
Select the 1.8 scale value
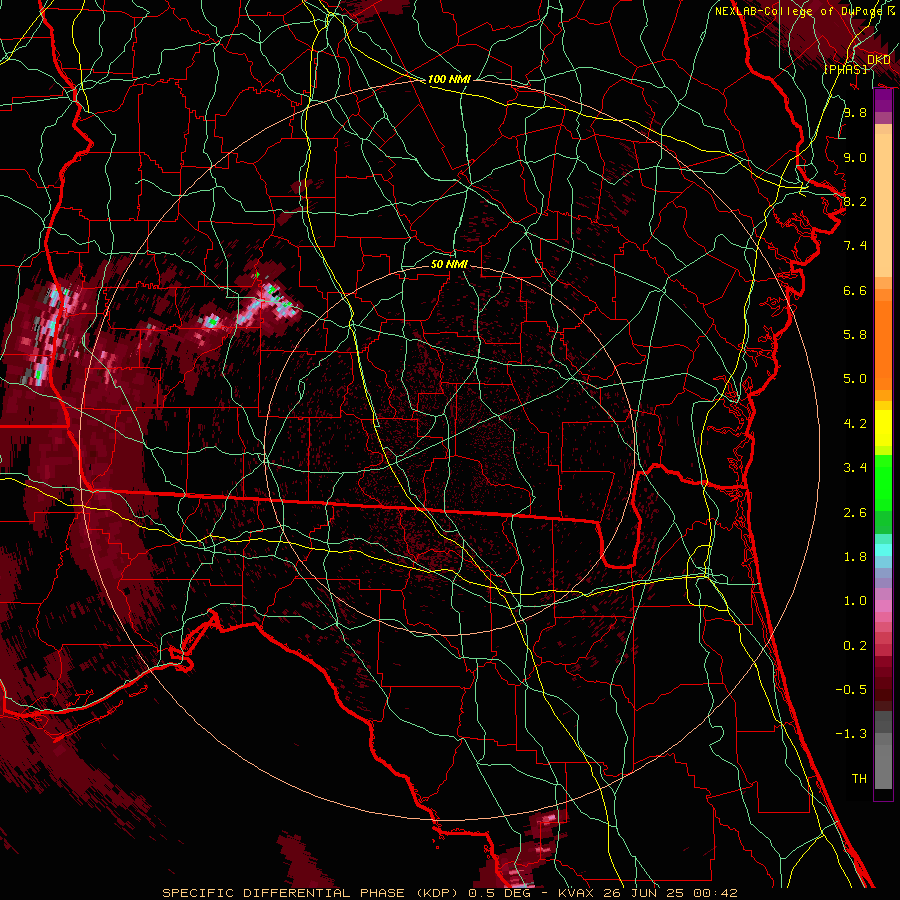click(855, 557)
